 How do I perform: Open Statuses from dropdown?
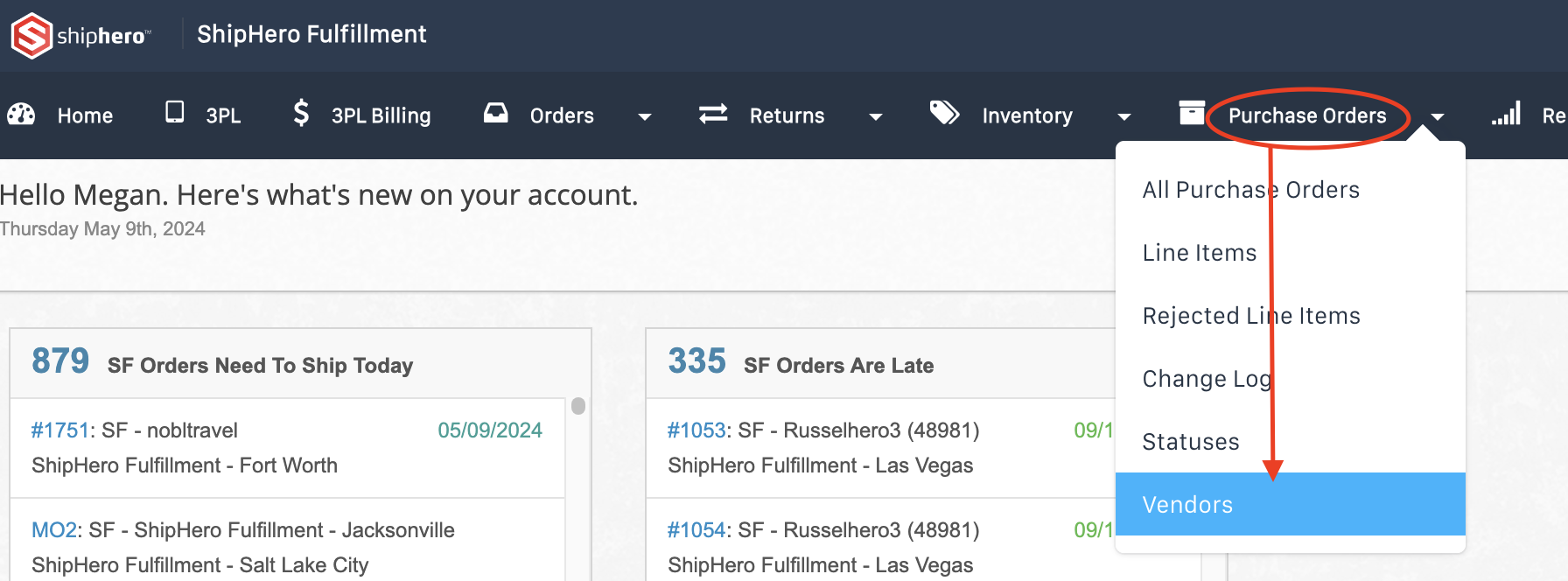1291,442
